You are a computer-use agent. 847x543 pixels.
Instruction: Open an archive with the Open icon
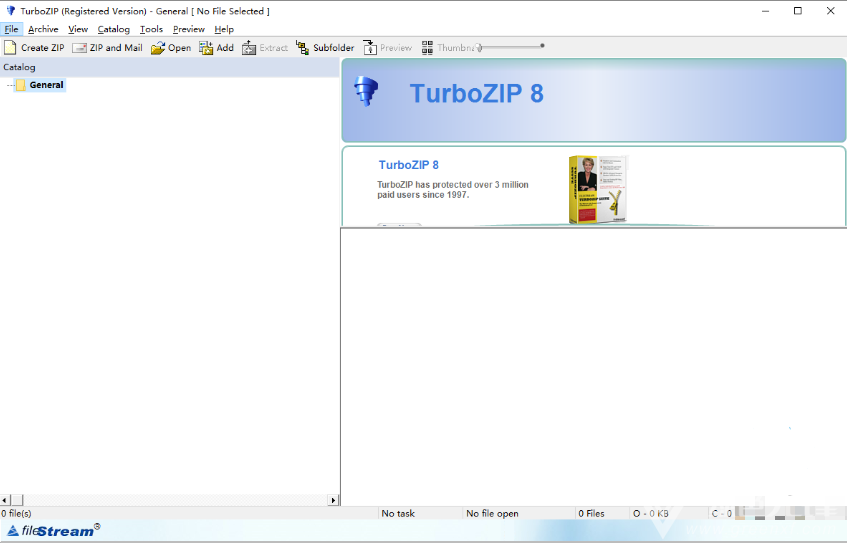coord(158,48)
